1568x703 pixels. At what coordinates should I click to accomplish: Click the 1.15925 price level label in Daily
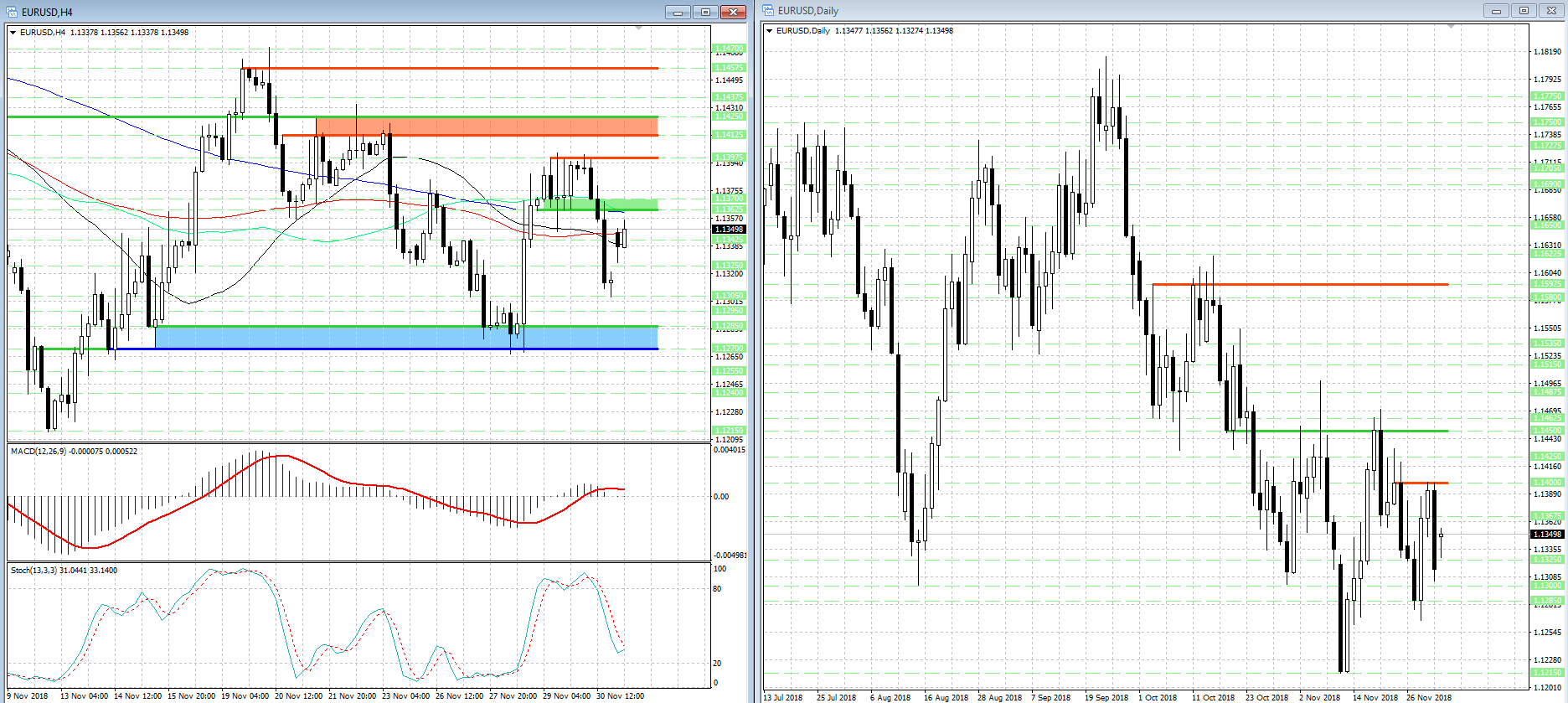1547,284
